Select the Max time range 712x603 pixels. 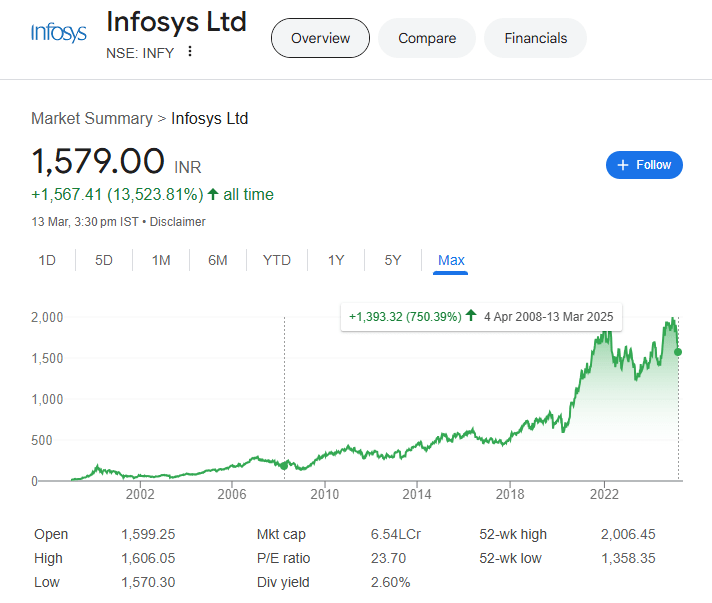click(451, 260)
